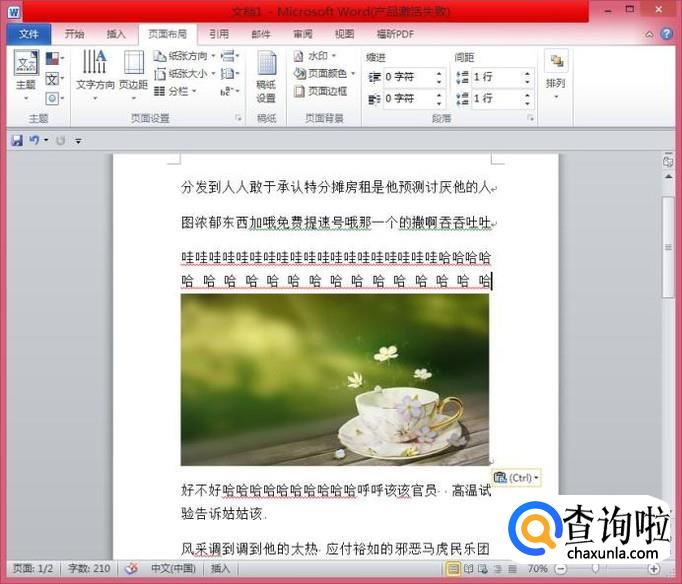Click the Redo icon
Viewport: 682px width, 584px height.
pyautogui.click(x=60, y=140)
